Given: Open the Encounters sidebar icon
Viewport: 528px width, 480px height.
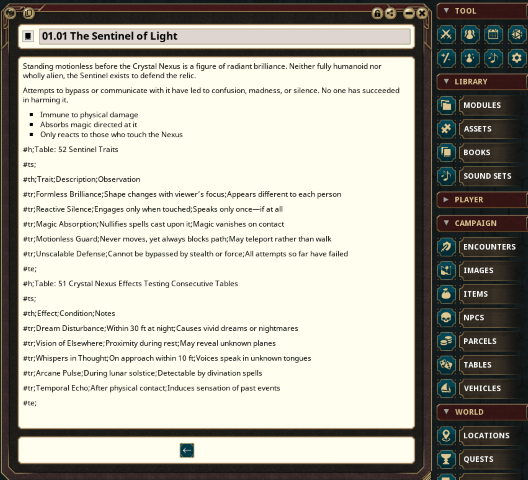Looking at the screenshot, I should pos(446,247).
